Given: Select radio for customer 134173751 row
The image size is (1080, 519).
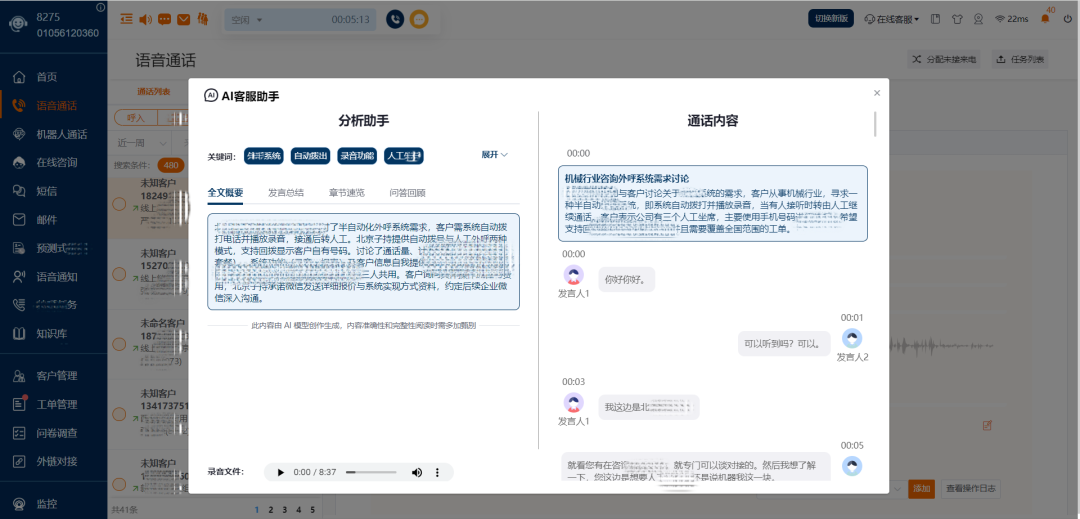Looking at the screenshot, I should (119, 414).
